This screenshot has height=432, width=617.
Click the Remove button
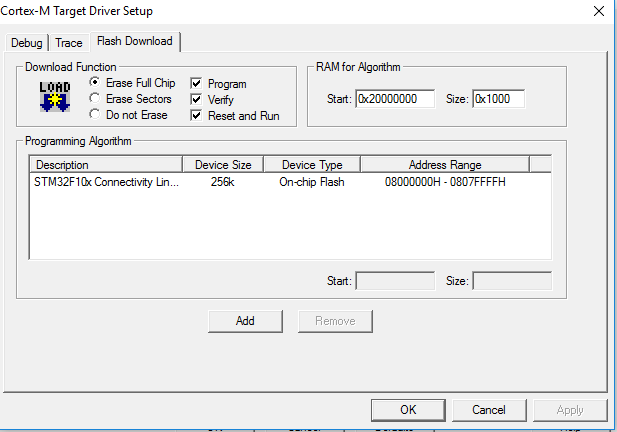tap(335, 321)
